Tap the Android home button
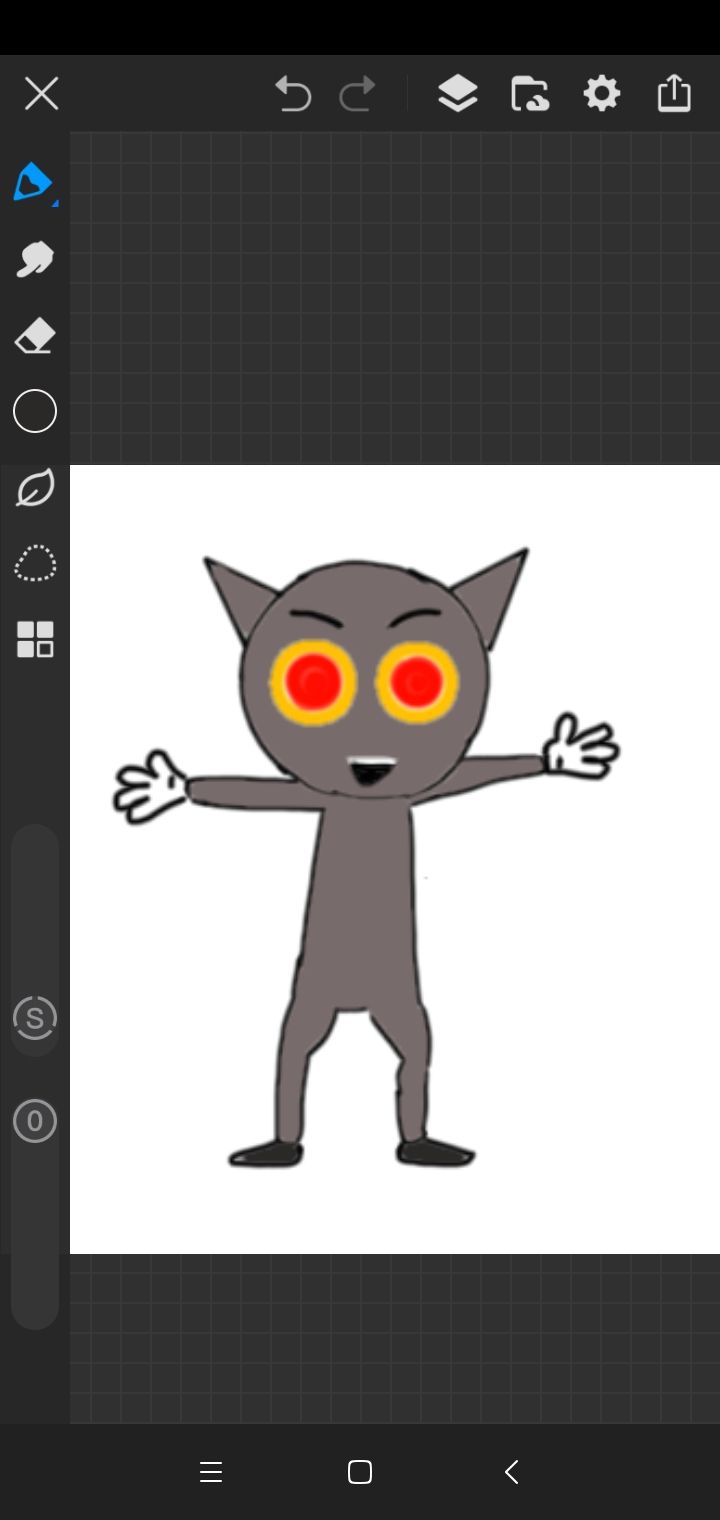This screenshot has width=720, height=1520. pyautogui.click(x=360, y=1472)
